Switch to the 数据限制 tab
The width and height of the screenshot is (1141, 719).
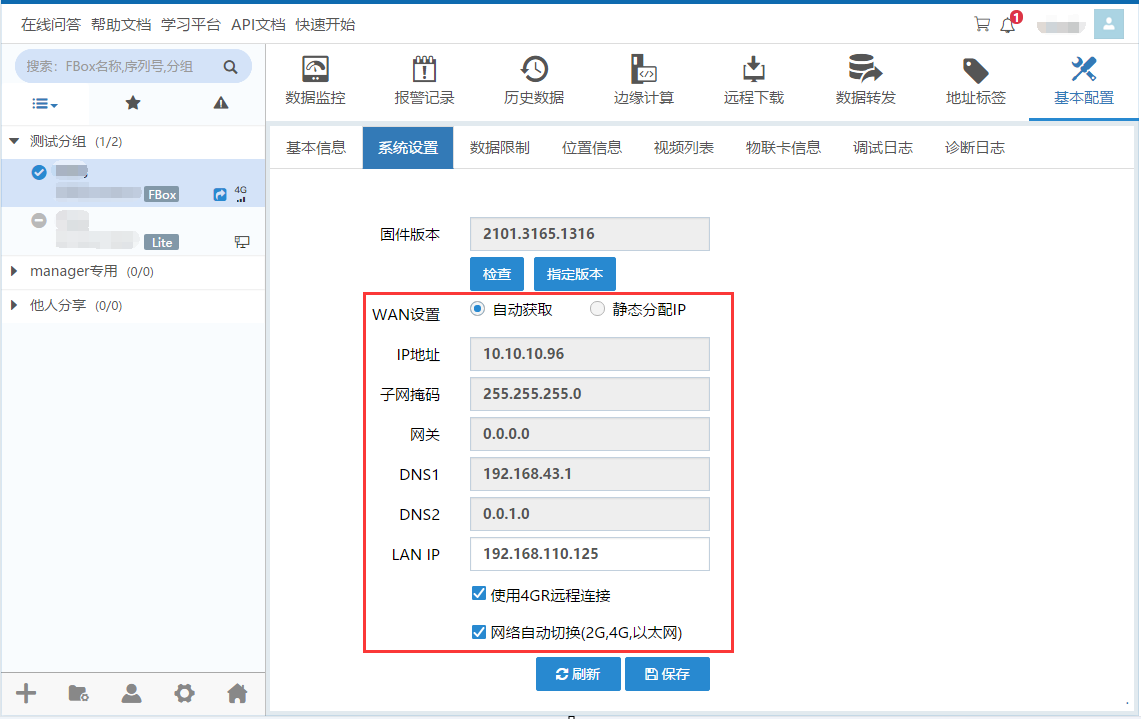pyautogui.click(x=500, y=148)
